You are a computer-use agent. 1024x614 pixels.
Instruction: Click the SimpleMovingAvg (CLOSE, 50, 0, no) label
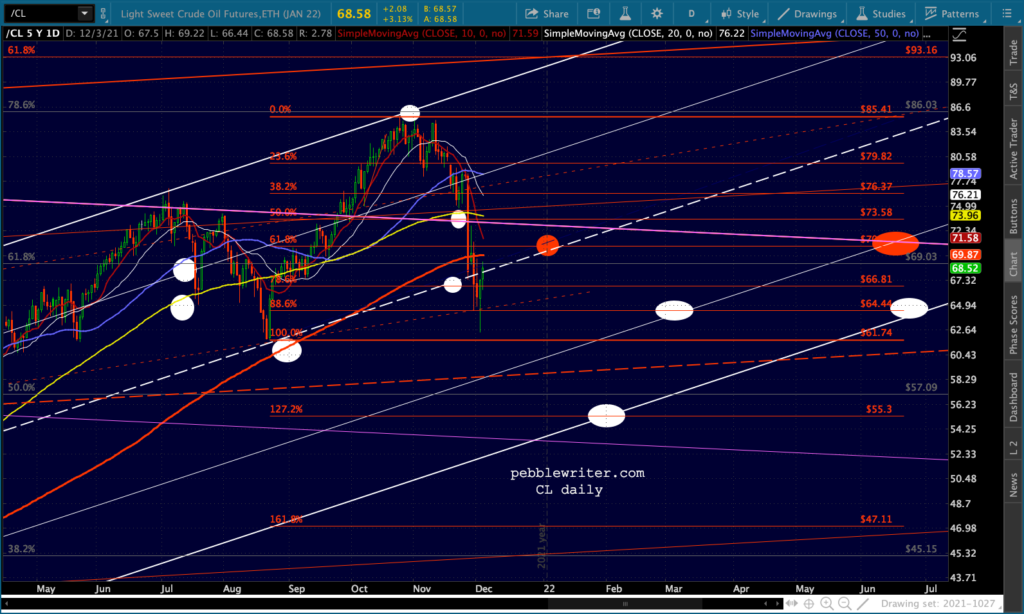coord(835,33)
